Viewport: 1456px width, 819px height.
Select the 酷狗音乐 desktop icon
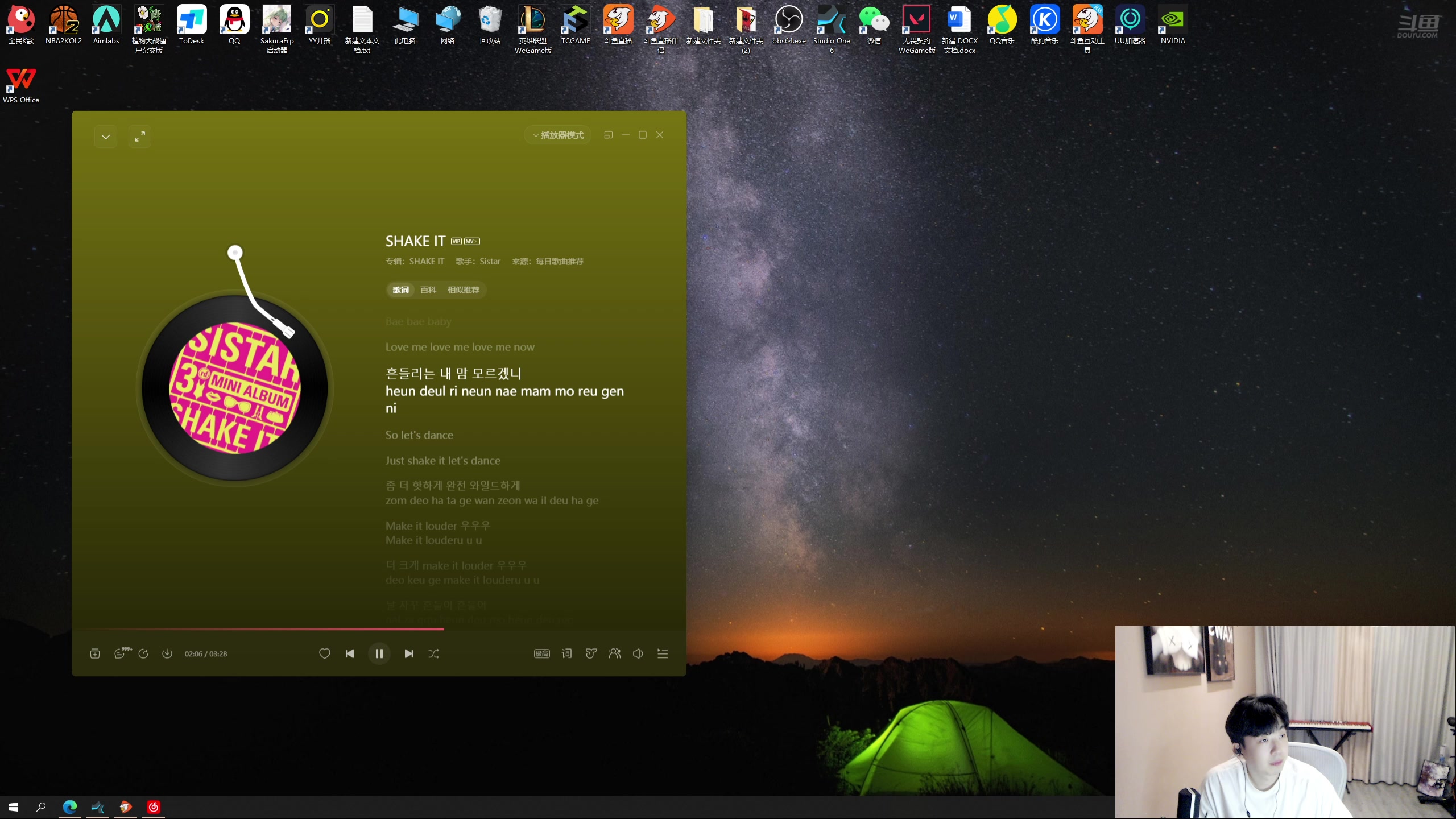point(1045,24)
